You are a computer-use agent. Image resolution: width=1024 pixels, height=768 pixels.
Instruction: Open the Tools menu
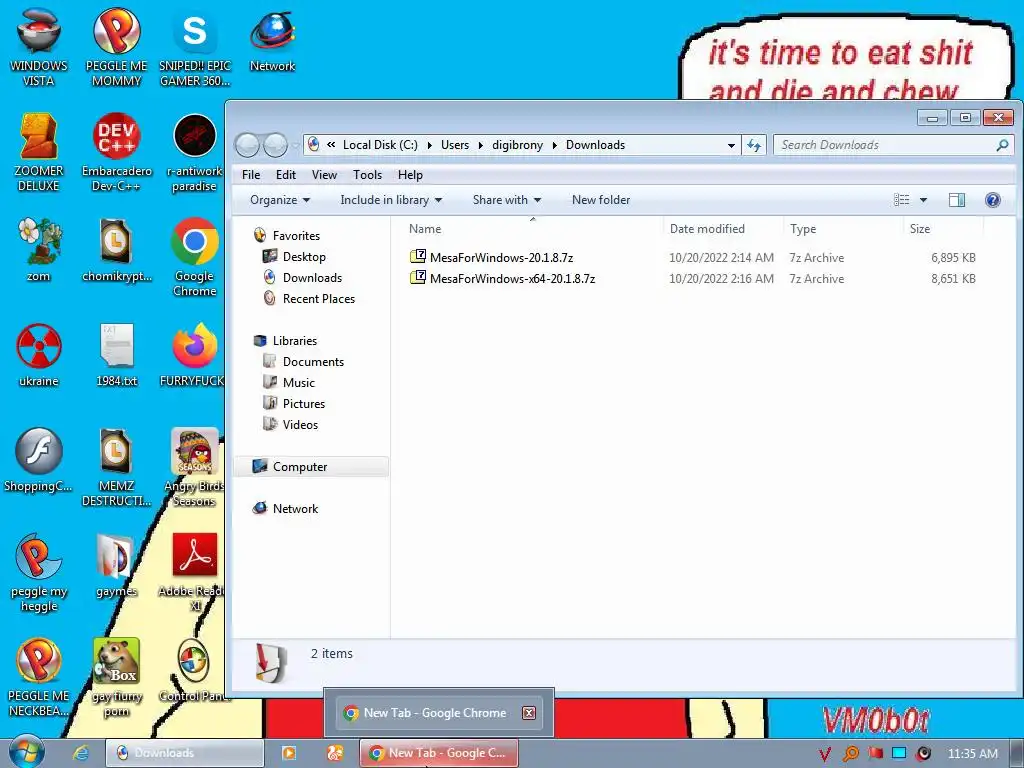pyautogui.click(x=367, y=175)
